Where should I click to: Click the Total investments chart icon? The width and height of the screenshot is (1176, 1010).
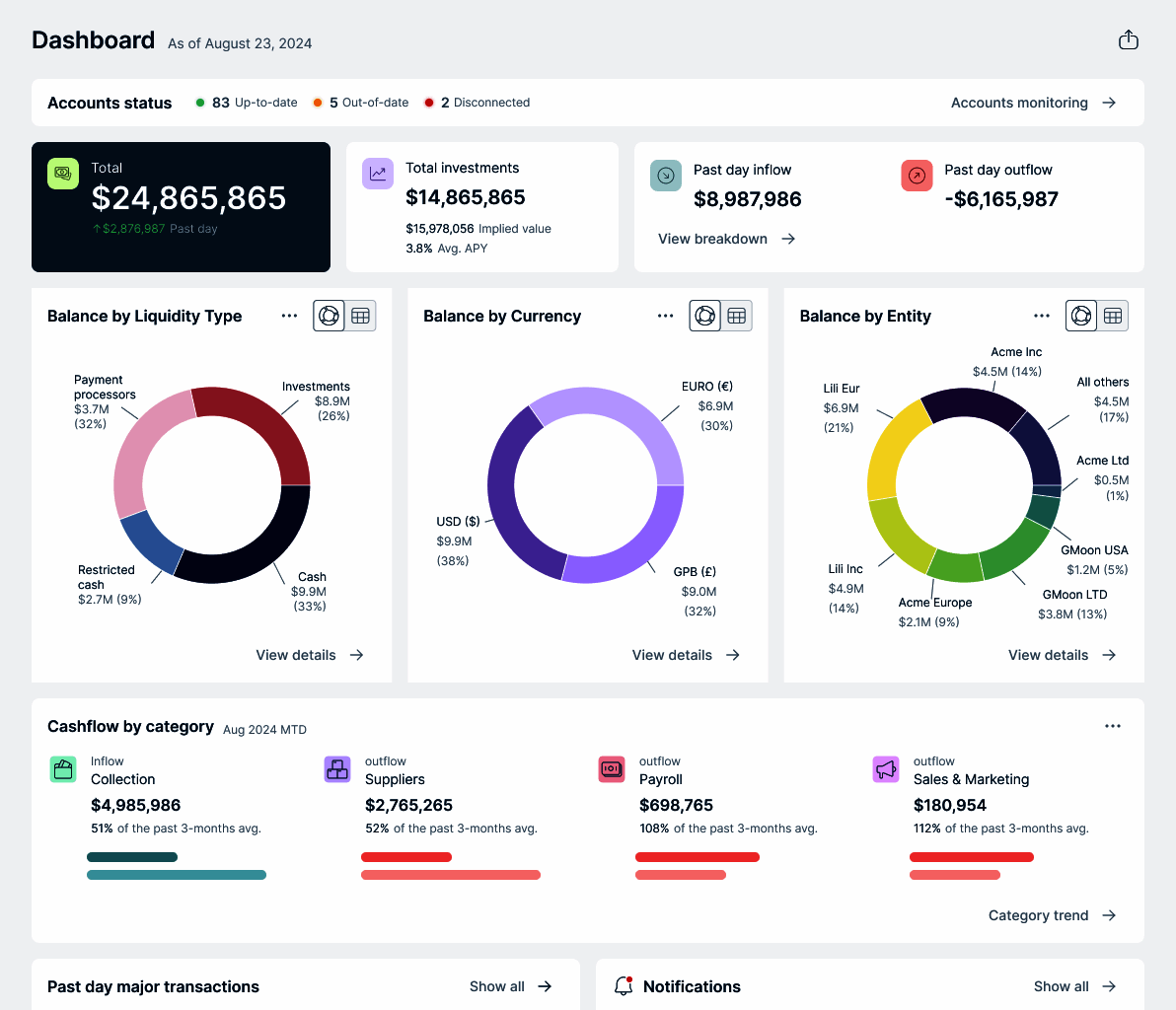377,174
